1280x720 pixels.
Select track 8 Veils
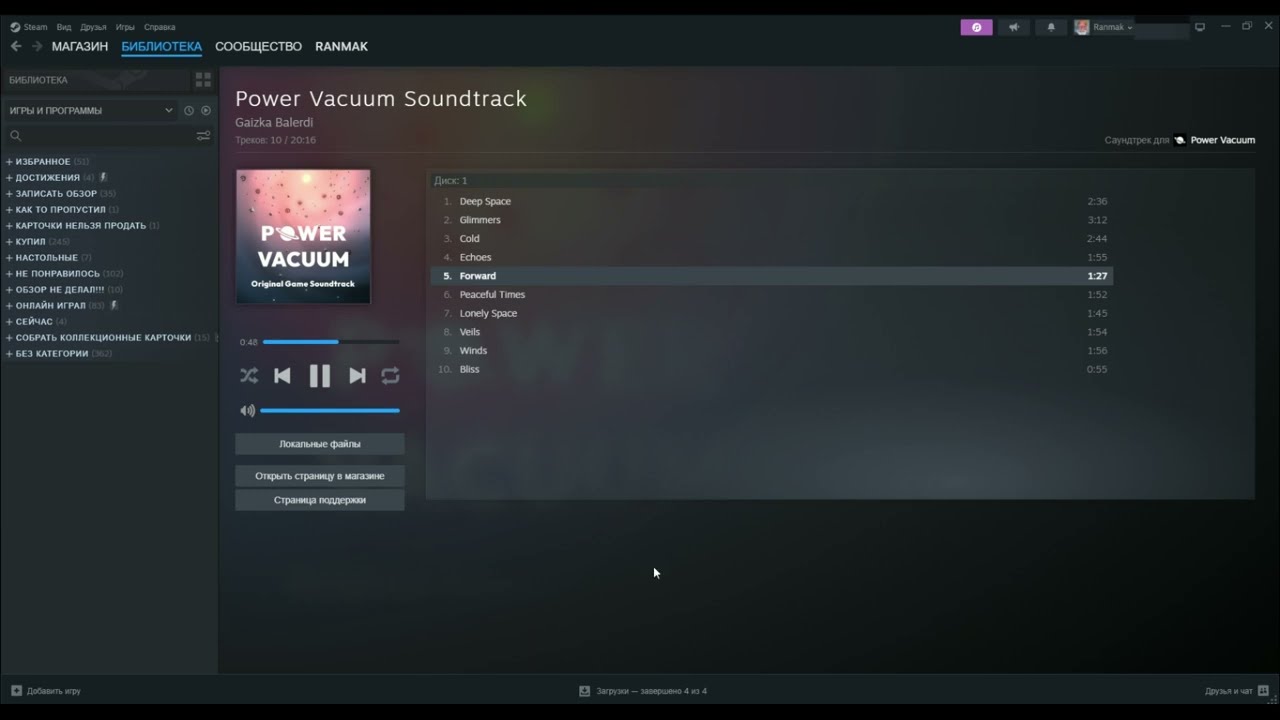click(x=772, y=332)
